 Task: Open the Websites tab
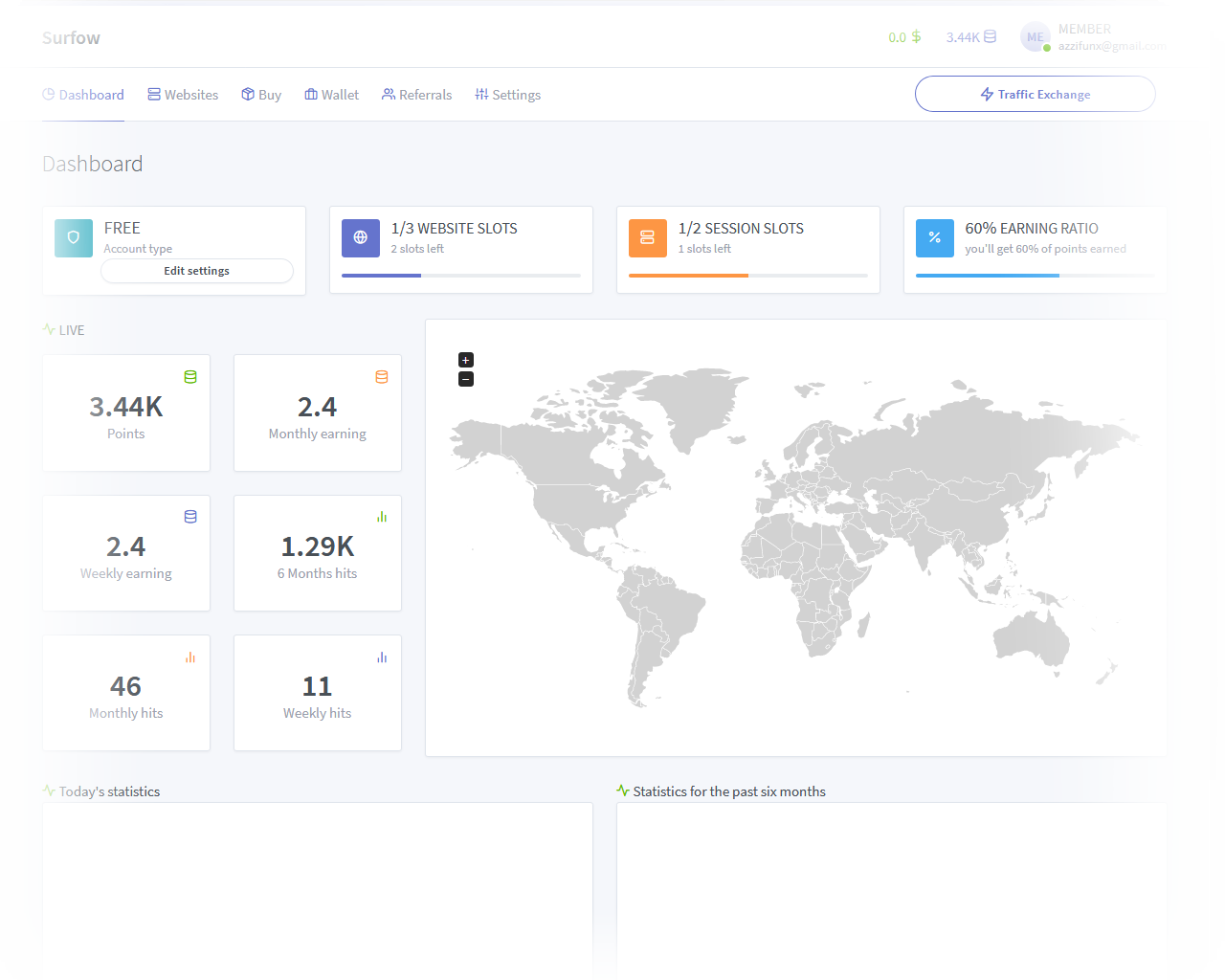[183, 95]
